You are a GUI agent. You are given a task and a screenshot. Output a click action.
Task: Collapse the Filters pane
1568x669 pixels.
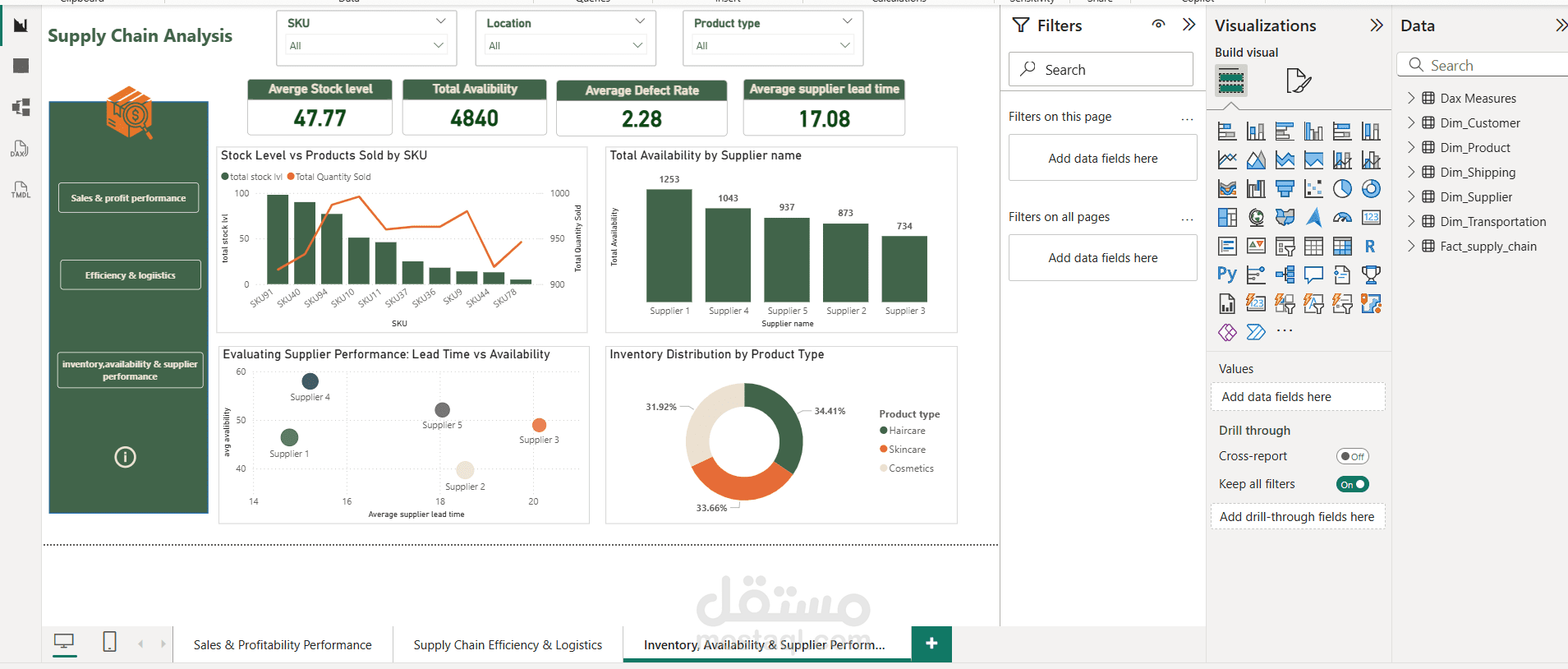point(1189,25)
